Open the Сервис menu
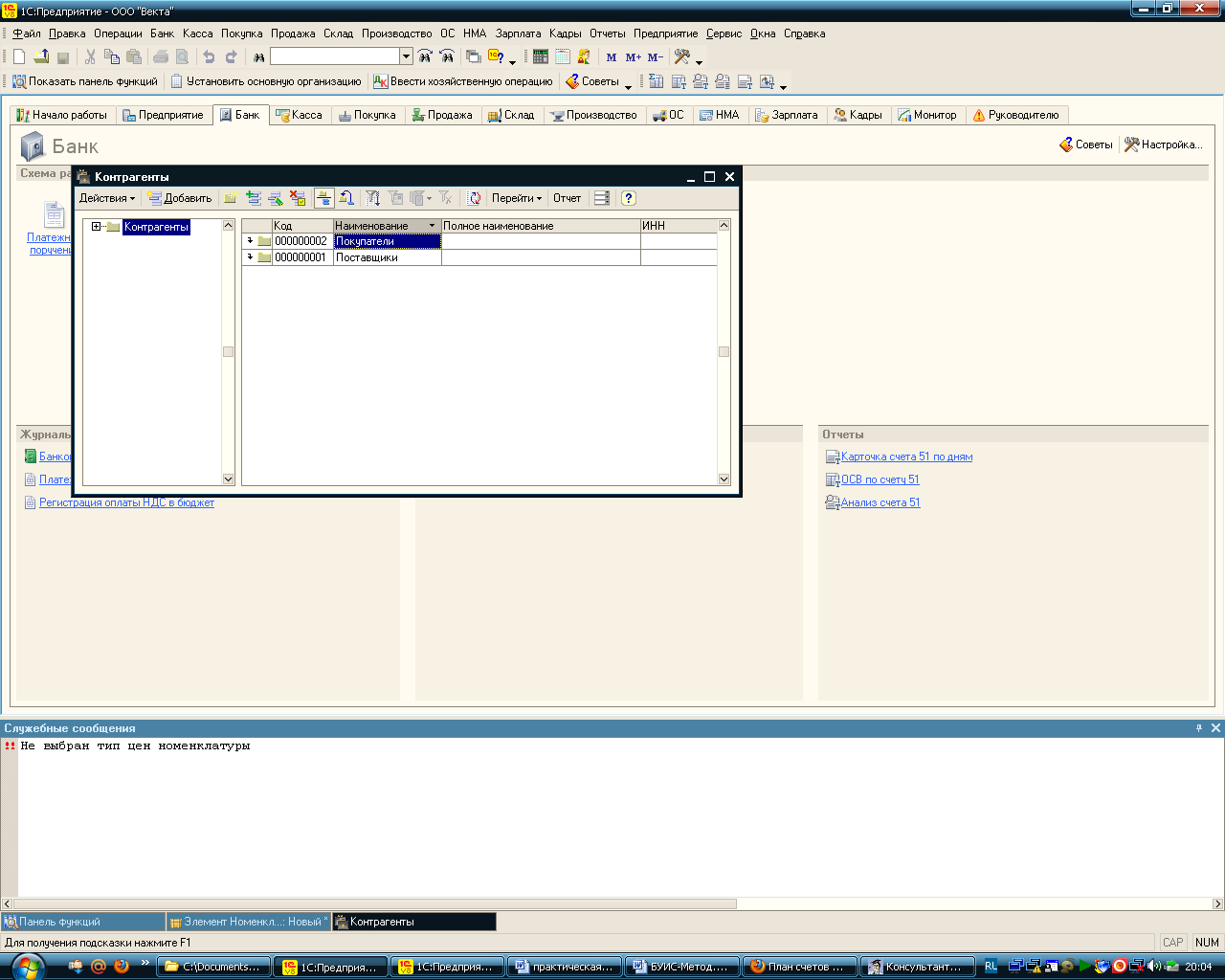This screenshot has height=980, width=1225. click(x=724, y=33)
